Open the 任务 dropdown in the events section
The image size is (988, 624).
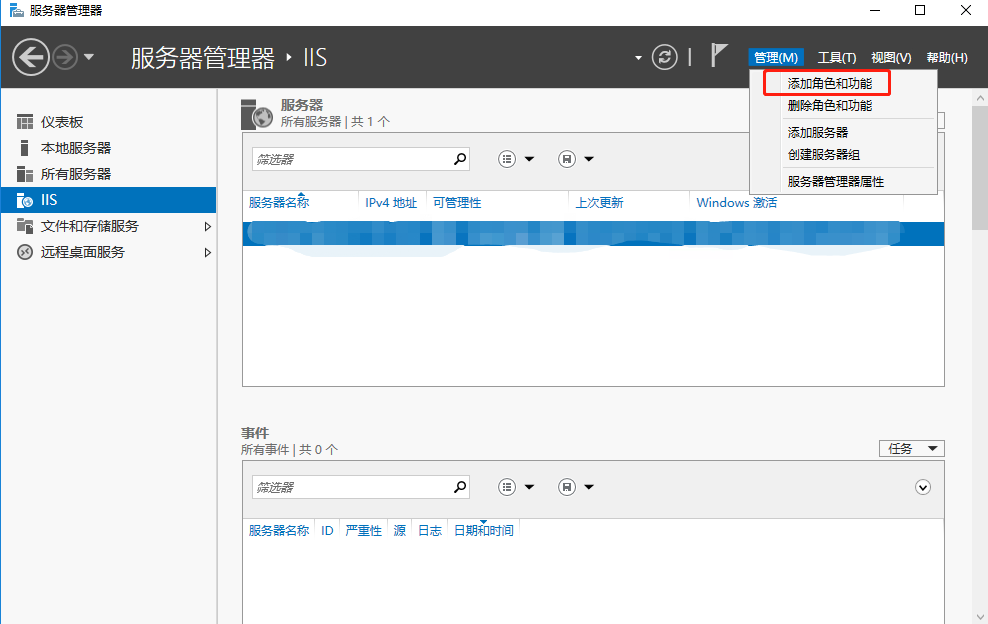click(911, 448)
